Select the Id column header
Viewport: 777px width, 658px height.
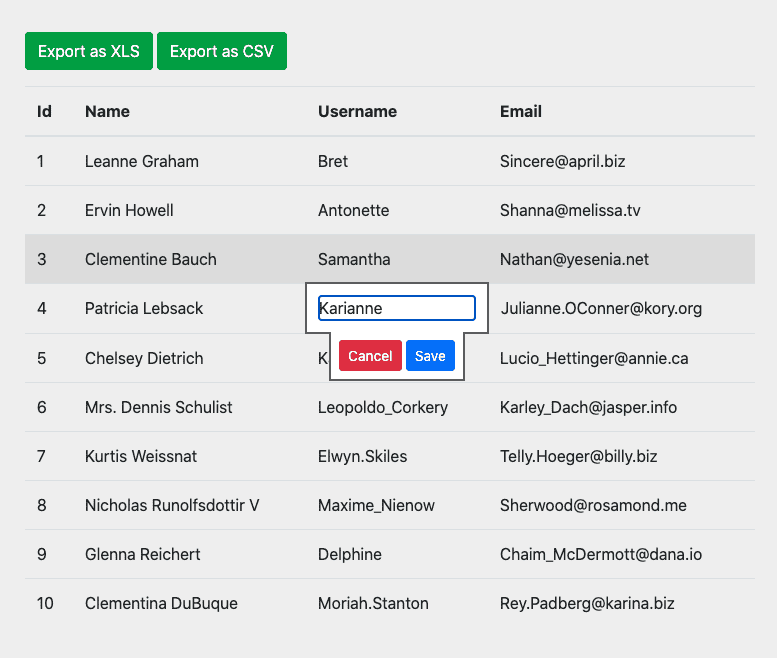(44, 111)
